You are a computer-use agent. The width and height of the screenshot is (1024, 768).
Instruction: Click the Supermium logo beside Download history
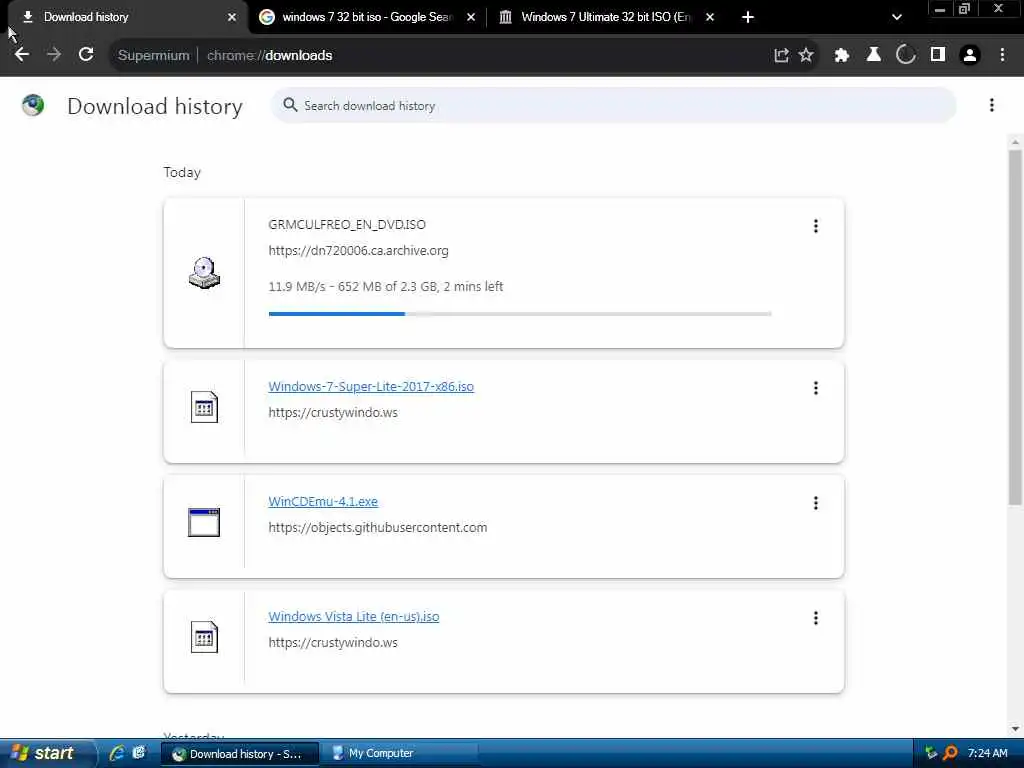[x=33, y=105]
